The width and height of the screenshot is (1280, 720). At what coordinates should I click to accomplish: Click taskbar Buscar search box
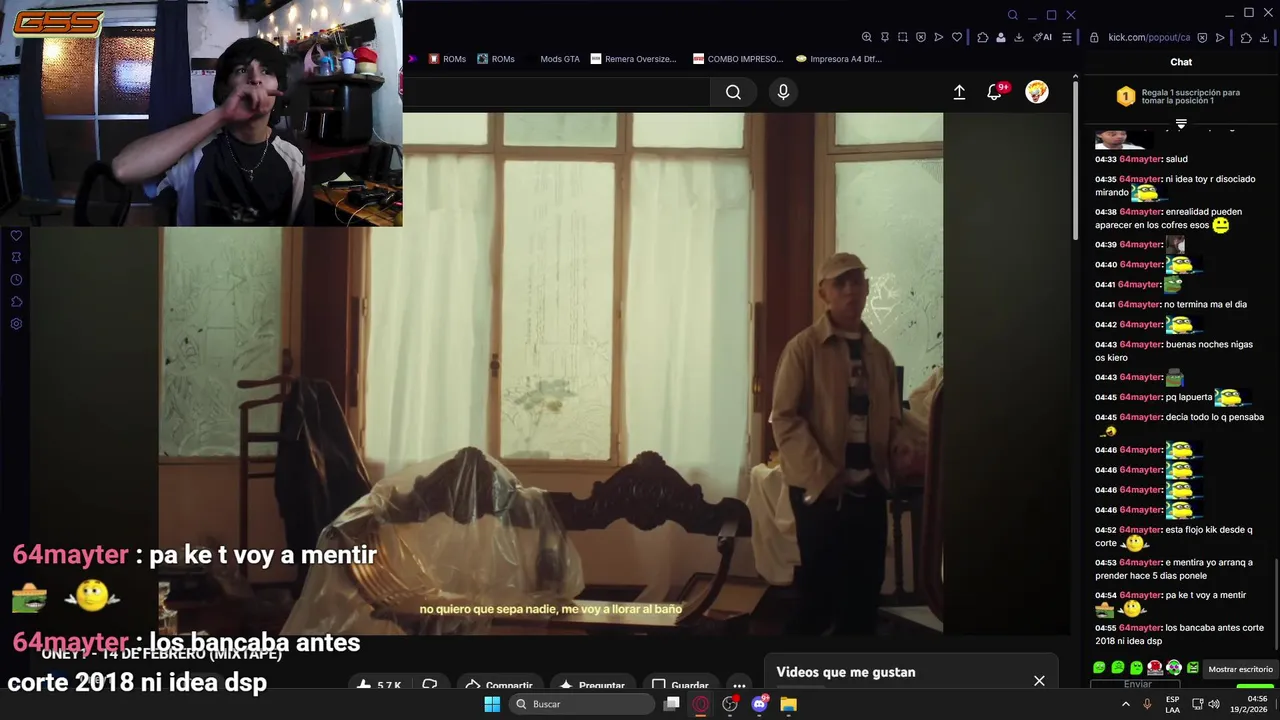pyautogui.click(x=580, y=704)
